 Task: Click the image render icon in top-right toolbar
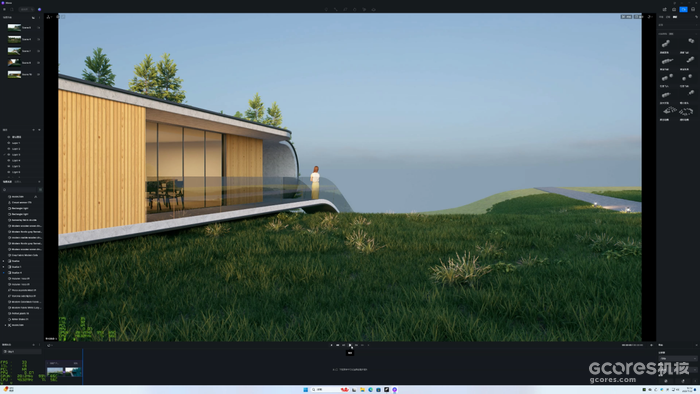(x=674, y=9)
